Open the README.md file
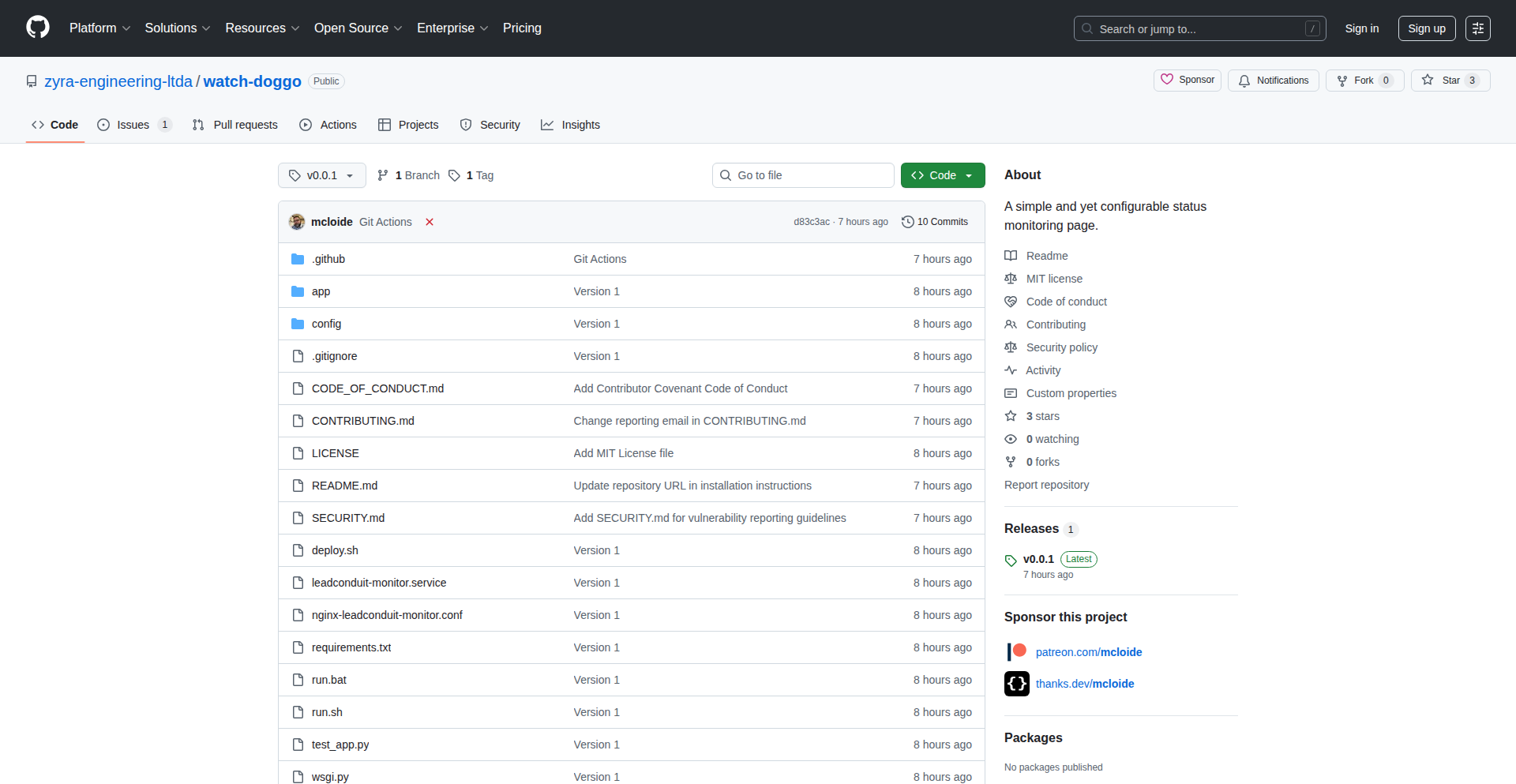 [x=344, y=486]
